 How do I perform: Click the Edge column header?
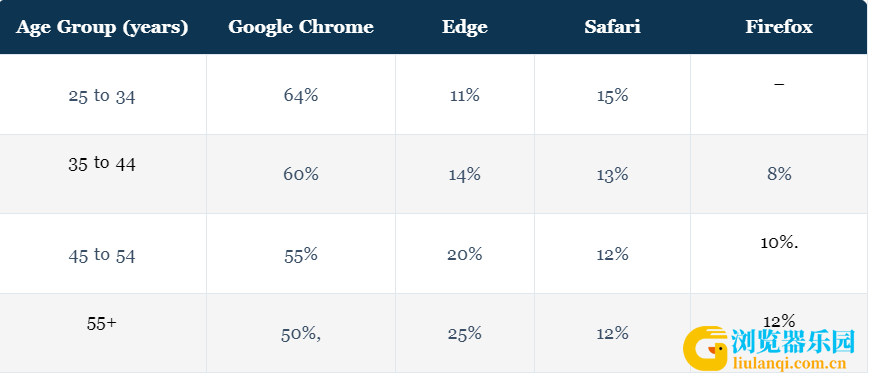point(464,27)
